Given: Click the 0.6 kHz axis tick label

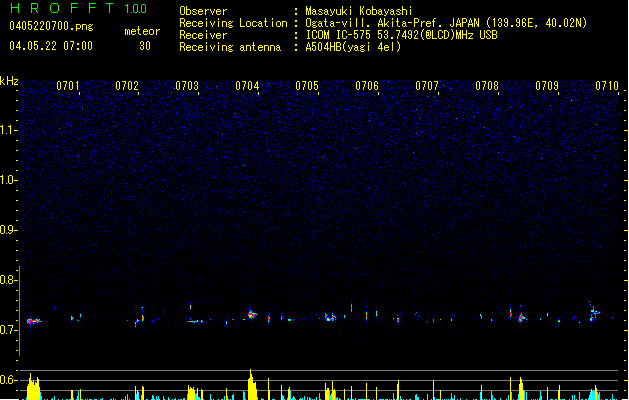Looking at the screenshot, I should (x=8, y=380).
